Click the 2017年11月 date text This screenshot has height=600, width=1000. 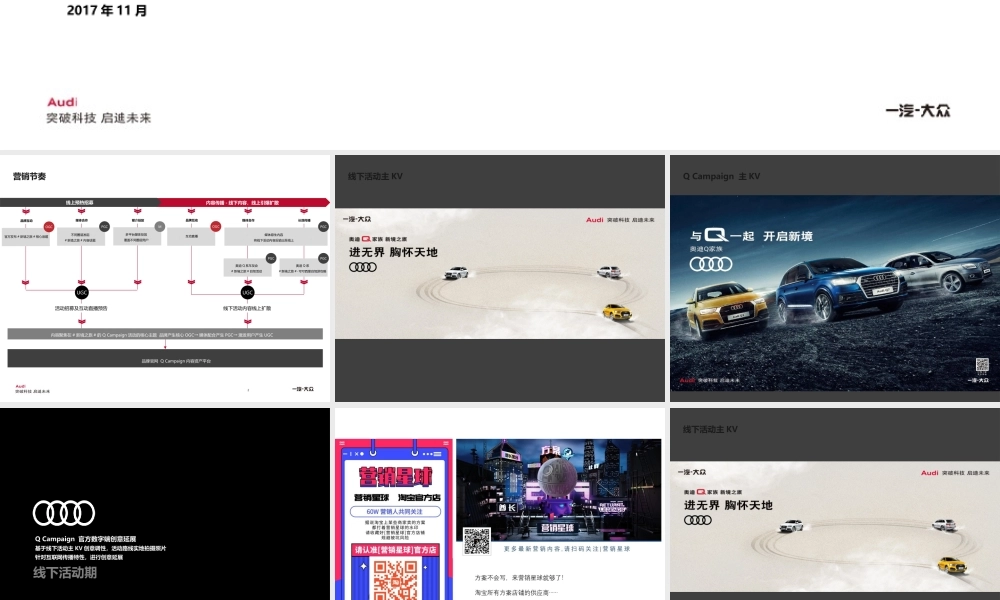tap(107, 10)
